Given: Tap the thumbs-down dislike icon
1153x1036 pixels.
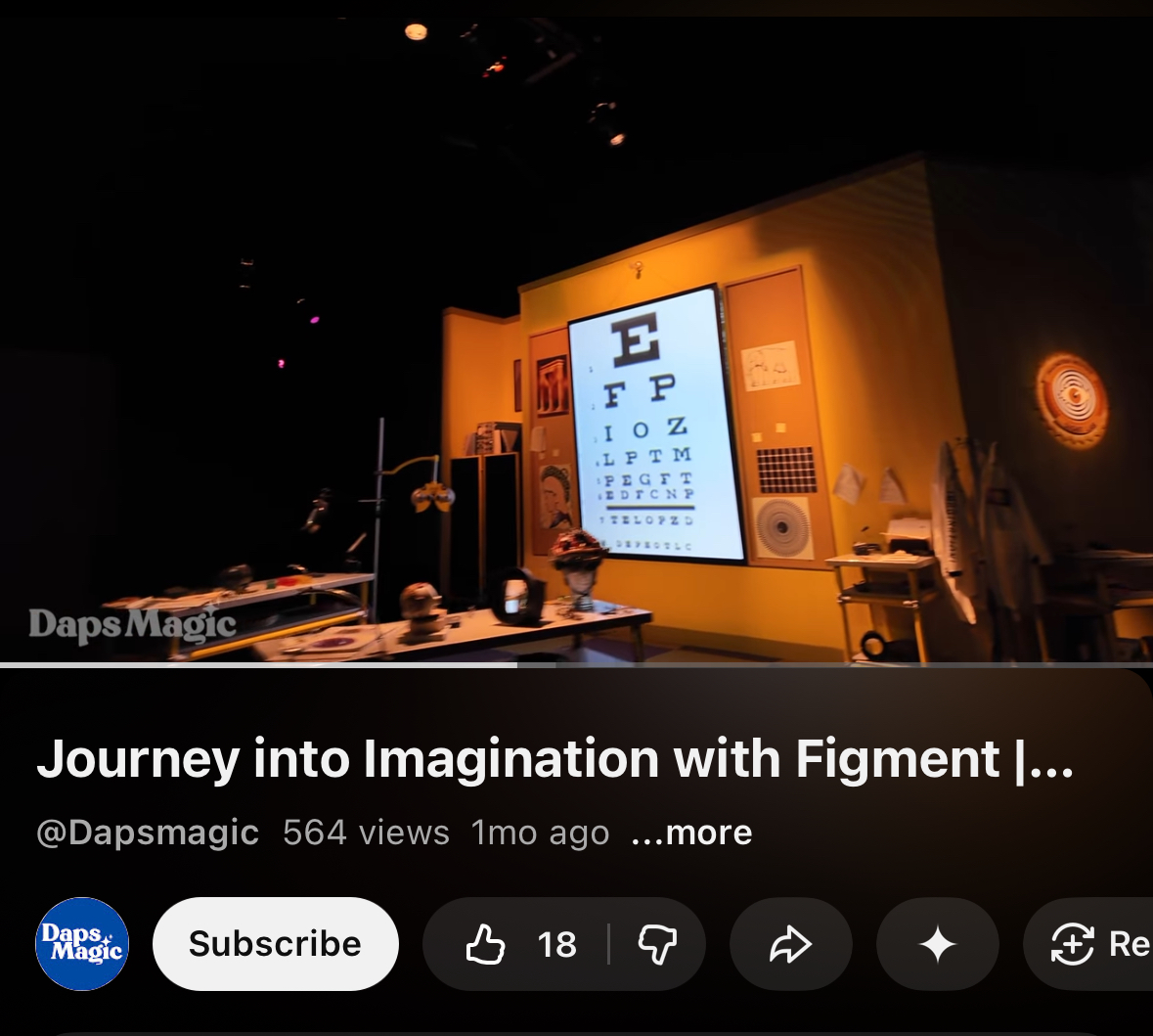Looking at the screenshot, I should pos(657,945).
